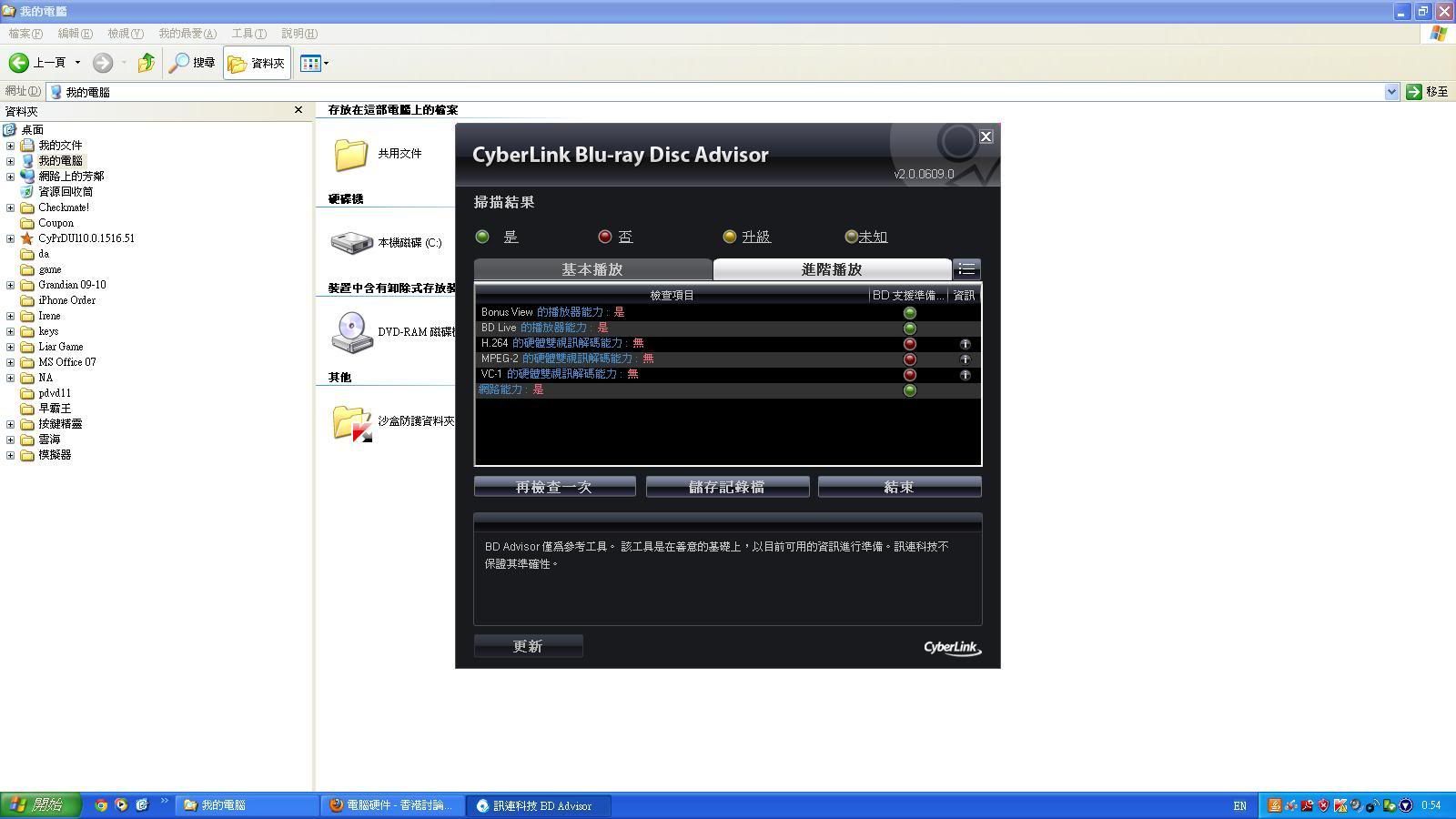
Task: Open the views icon in Explorer toolbar
Action: point(310,63)
